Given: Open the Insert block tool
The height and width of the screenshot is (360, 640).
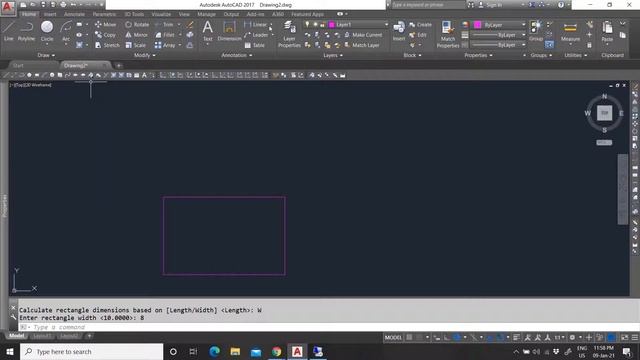Looking at the screenshot, I should (x=399, y=31).
